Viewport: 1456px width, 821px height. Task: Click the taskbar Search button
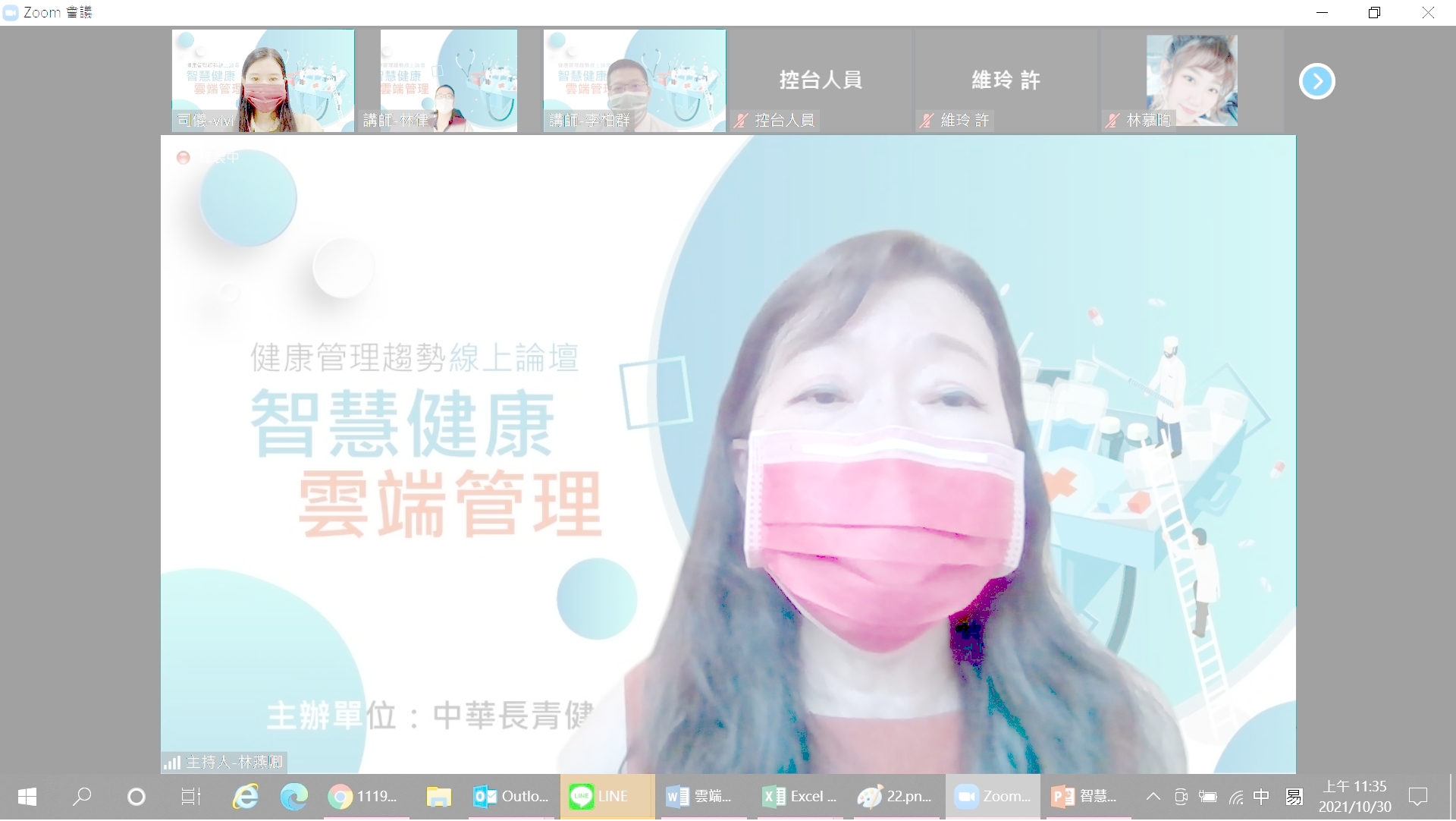(82, 797)
